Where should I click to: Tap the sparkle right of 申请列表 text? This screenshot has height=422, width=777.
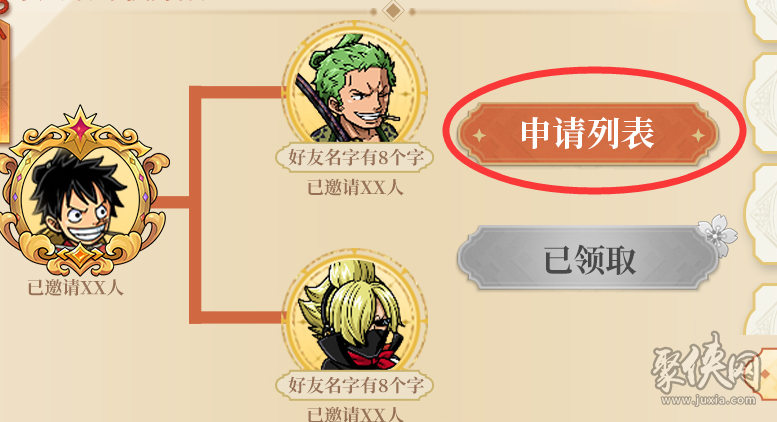[698, 135]
